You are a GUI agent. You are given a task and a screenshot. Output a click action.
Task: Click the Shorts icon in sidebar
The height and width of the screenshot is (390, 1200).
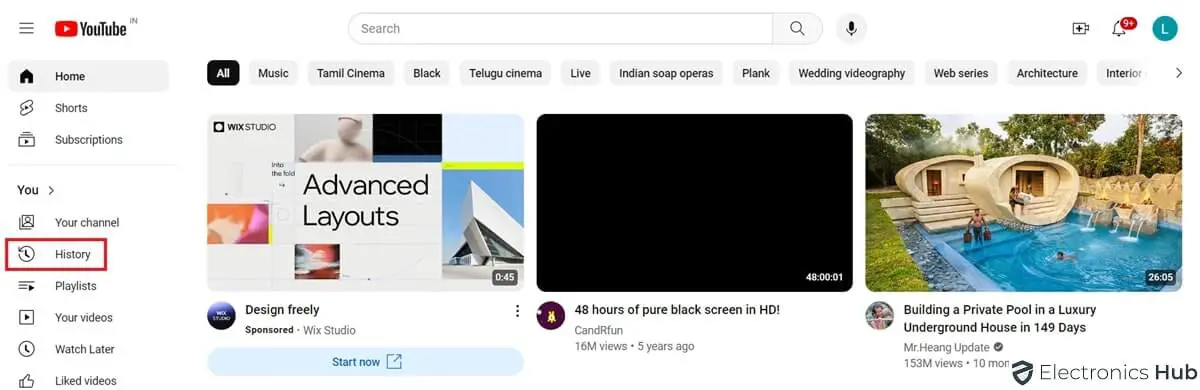click(27, 108)
